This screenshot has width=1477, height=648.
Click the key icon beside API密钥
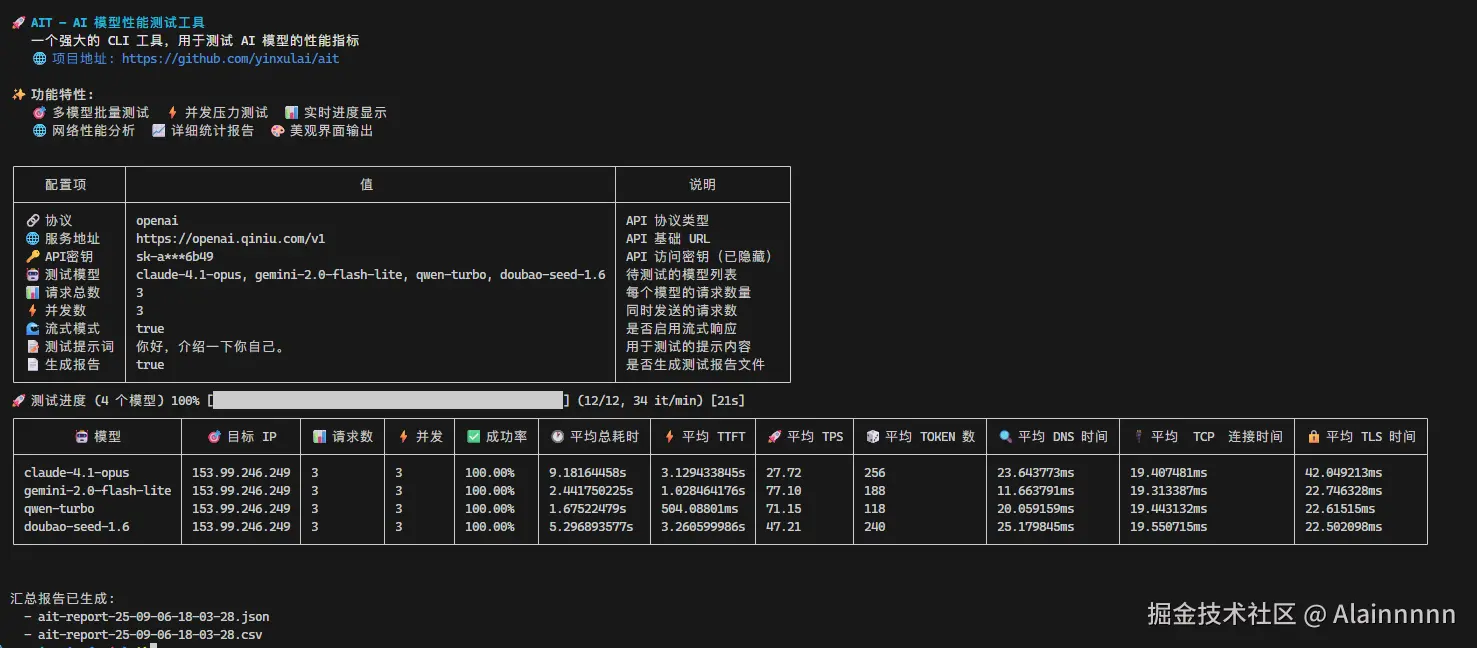(32, 257)
